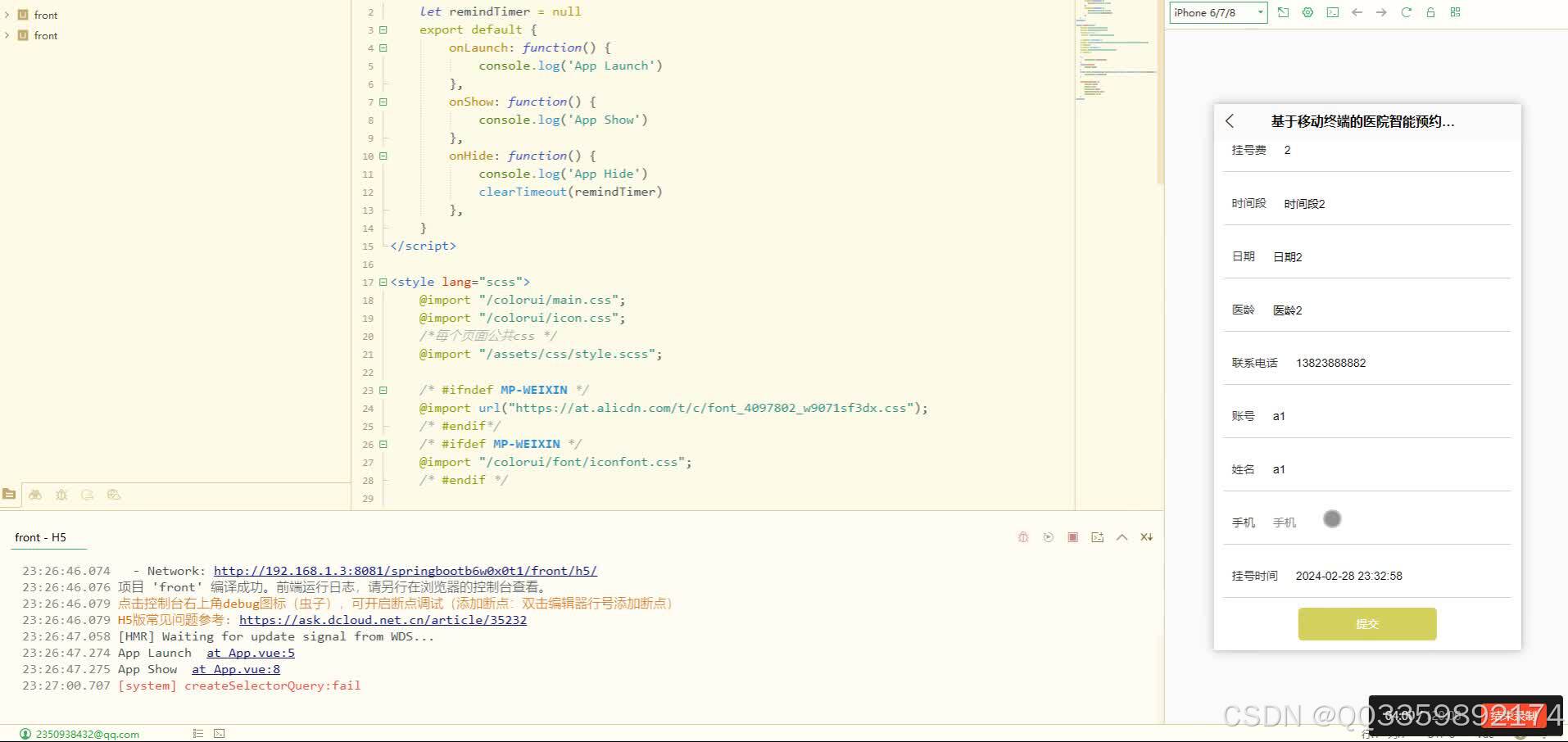
Task: Tap the back chevron in the phone header
Action: 1230,121
